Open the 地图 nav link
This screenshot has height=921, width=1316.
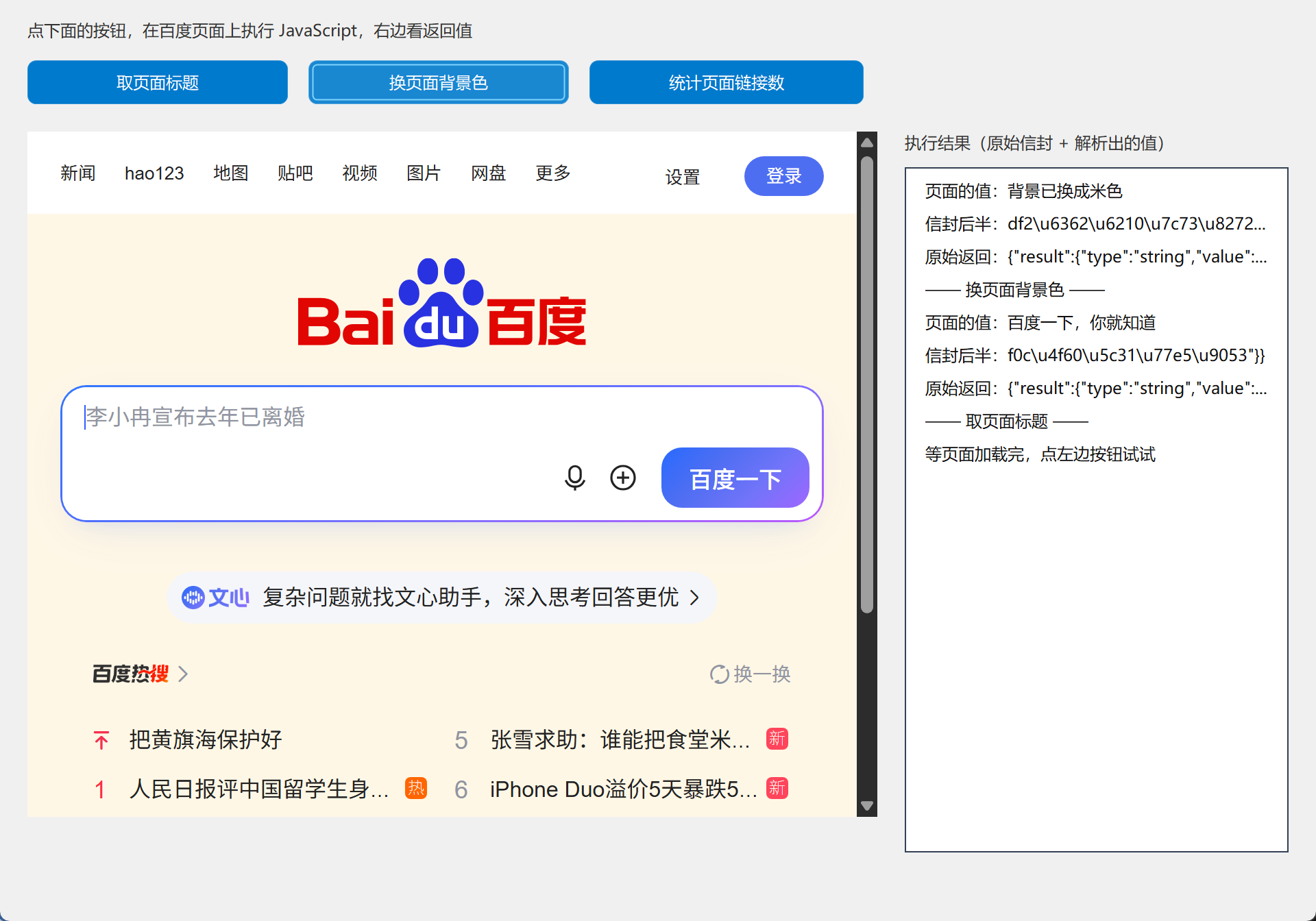coord(231,173)
